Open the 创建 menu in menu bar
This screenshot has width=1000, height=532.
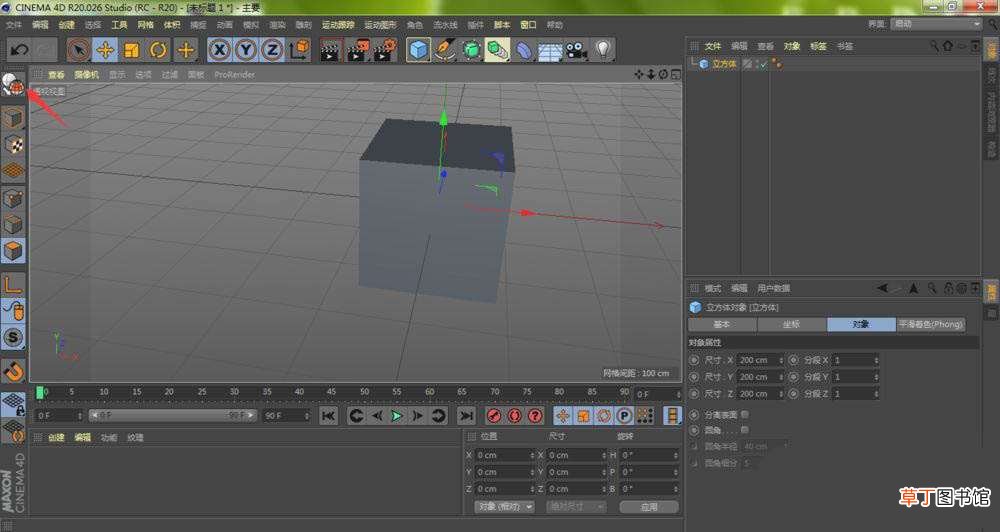(66, 25)
